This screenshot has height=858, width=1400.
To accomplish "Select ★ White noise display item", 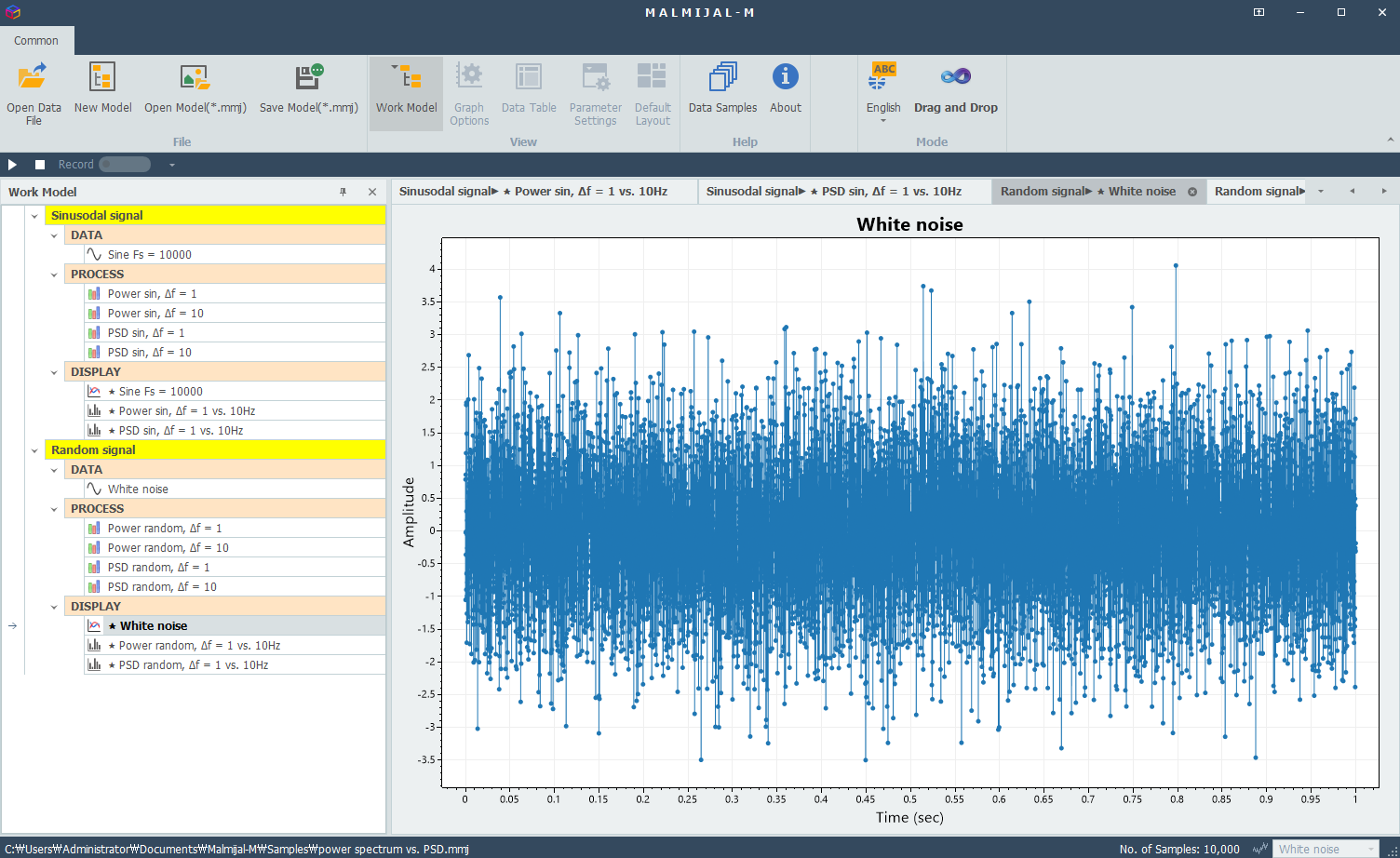I will pos(235,625).
